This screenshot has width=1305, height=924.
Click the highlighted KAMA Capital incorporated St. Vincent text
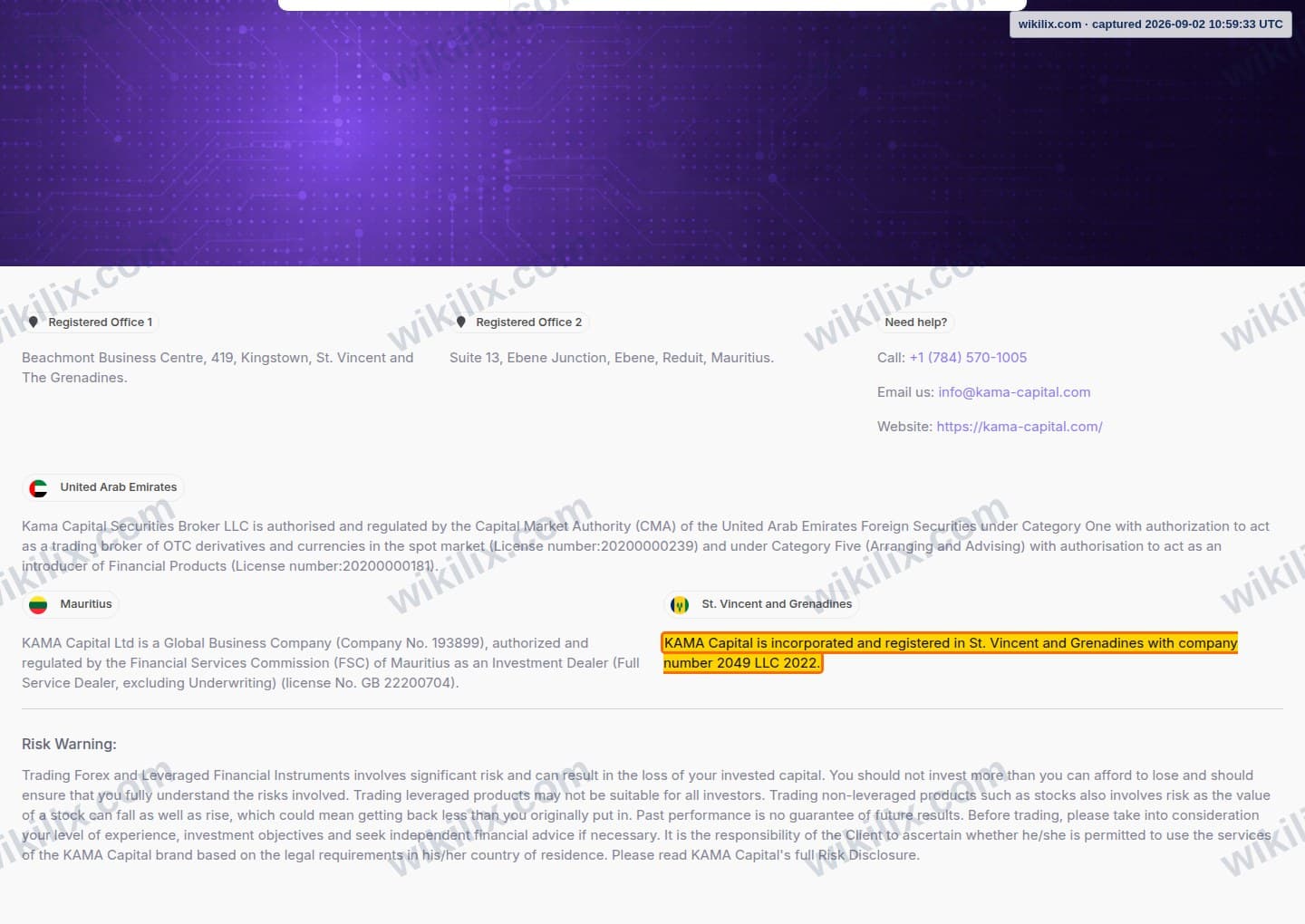pos(951,653)
